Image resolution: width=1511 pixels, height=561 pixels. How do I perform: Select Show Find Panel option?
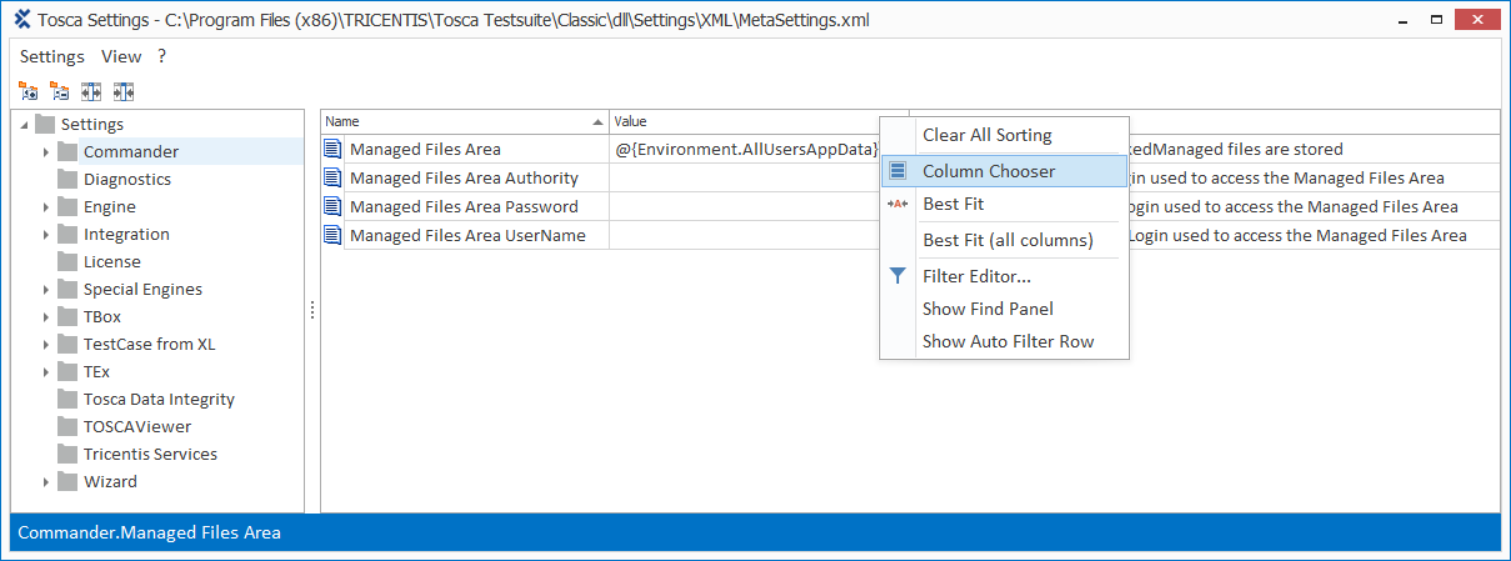(987, 309)
